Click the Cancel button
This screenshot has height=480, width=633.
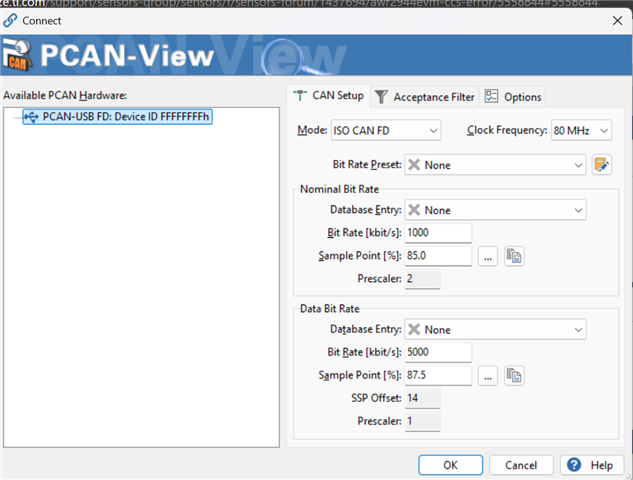pos(521,465)
